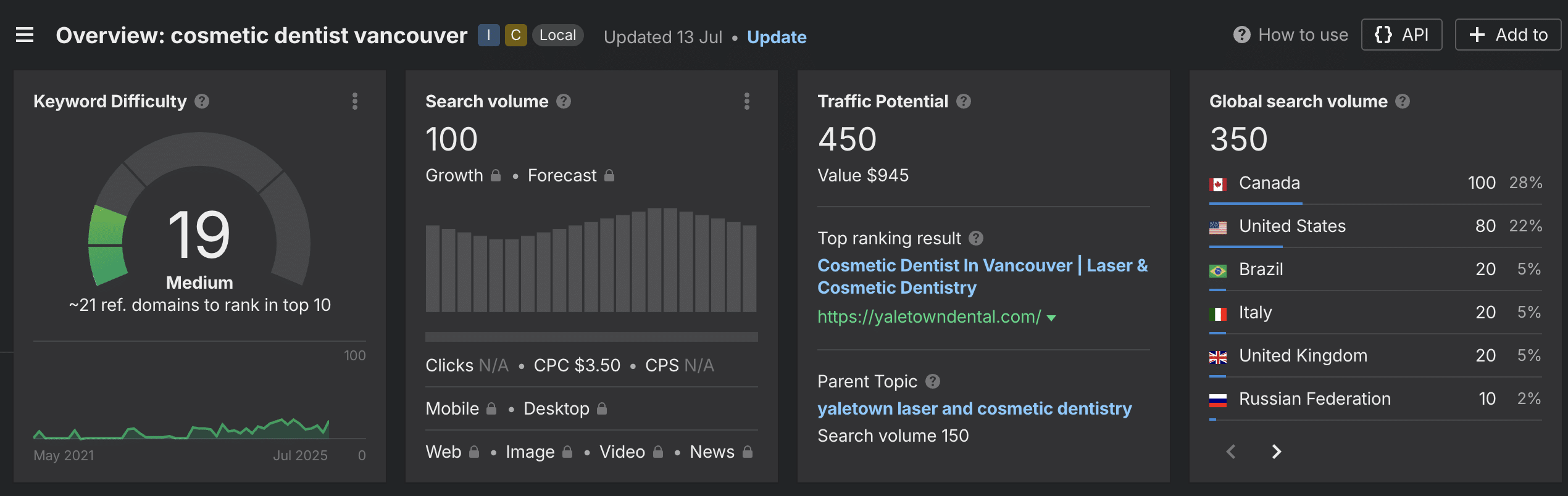Click the blue 'I' intent badge
The image size is (1568, 496).
pos(488,35)
